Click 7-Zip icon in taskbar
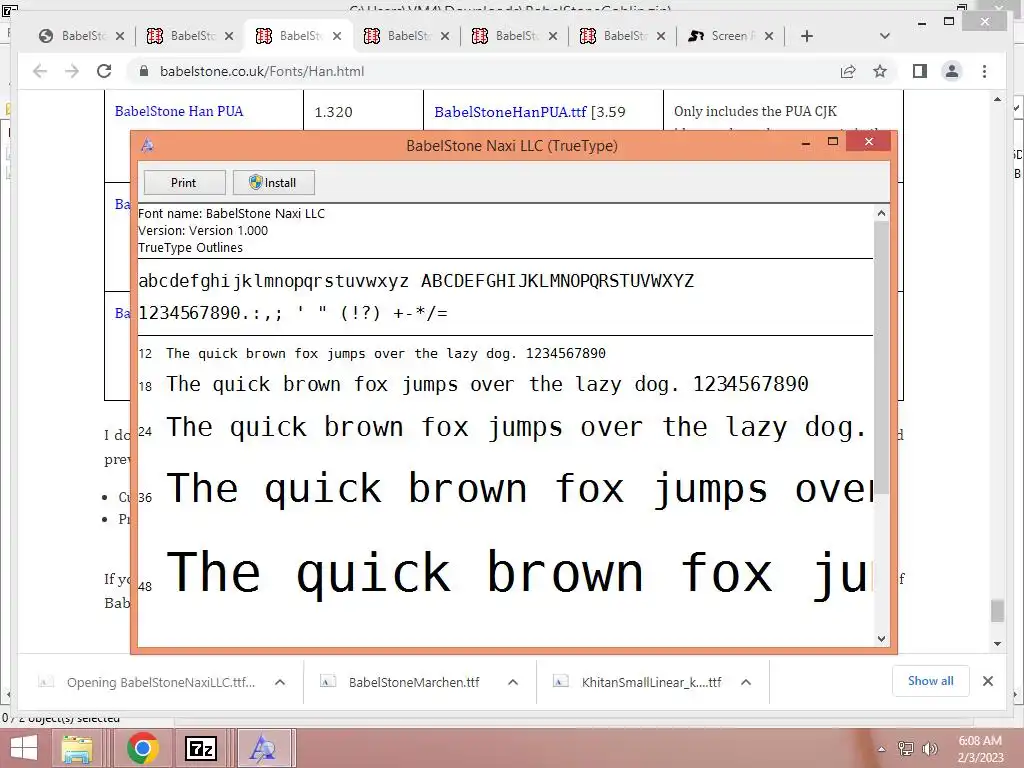Image resolution: width=1024 pixels, height=768 pixels. click(201, 748)
